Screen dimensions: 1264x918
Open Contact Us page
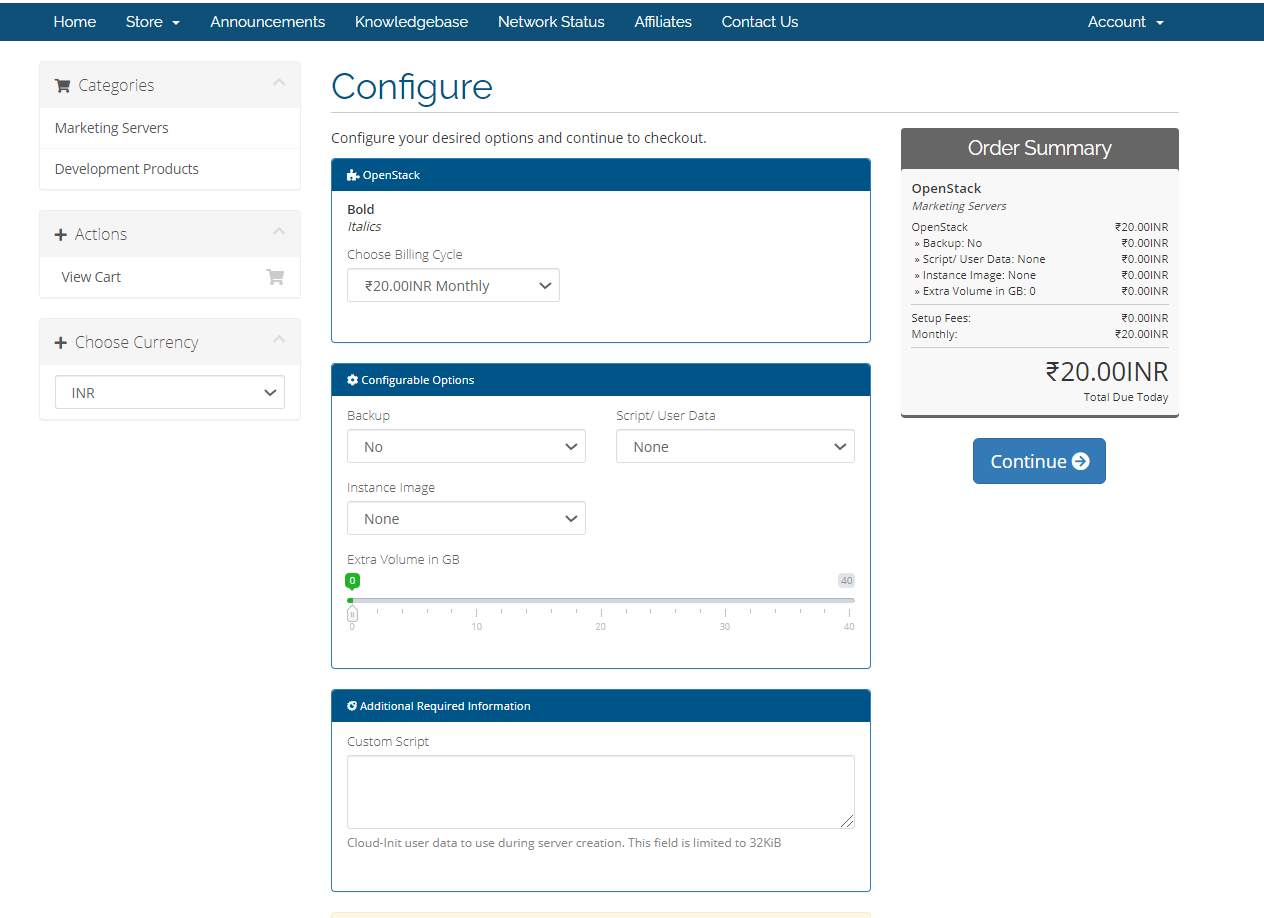click(760, 22)
